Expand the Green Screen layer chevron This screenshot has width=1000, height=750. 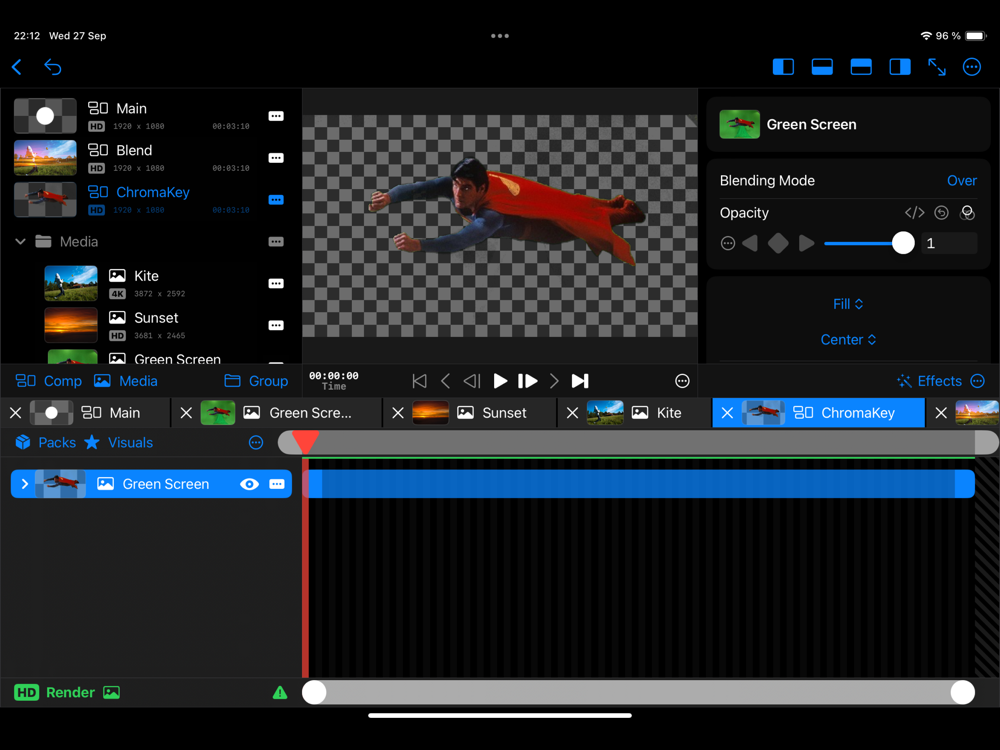tap(25, 484)
